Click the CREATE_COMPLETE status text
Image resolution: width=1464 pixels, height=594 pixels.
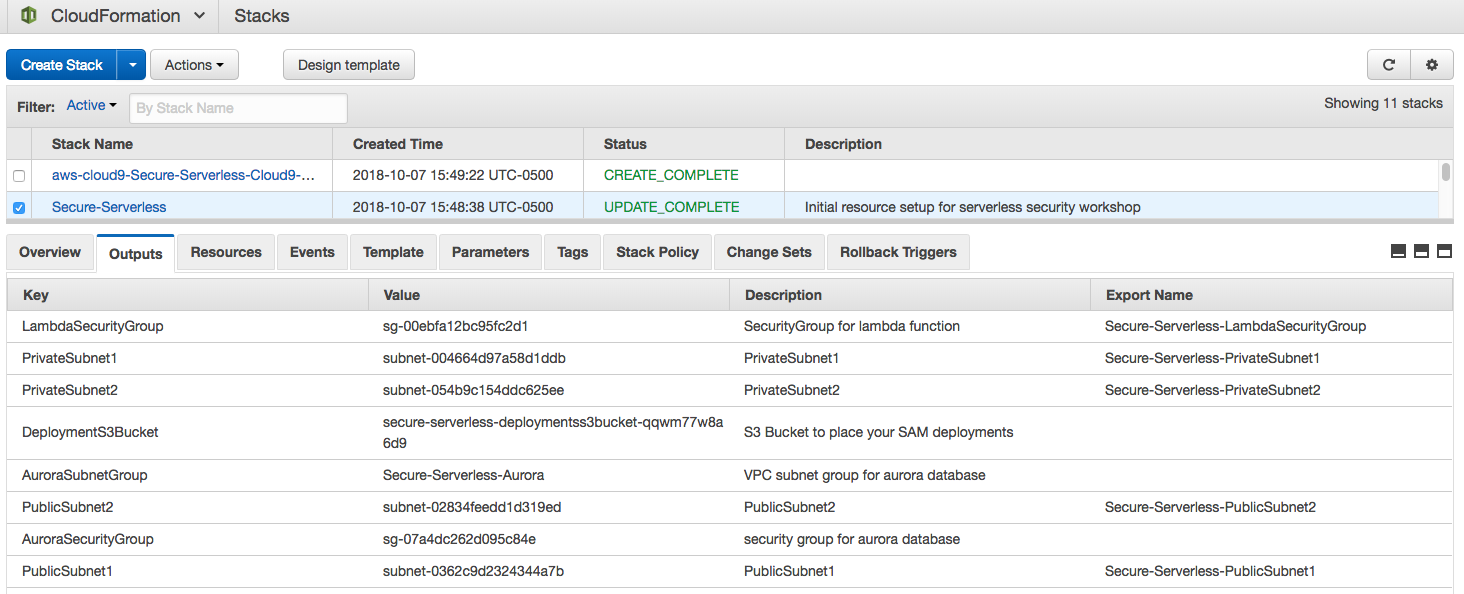coord(671,175)
